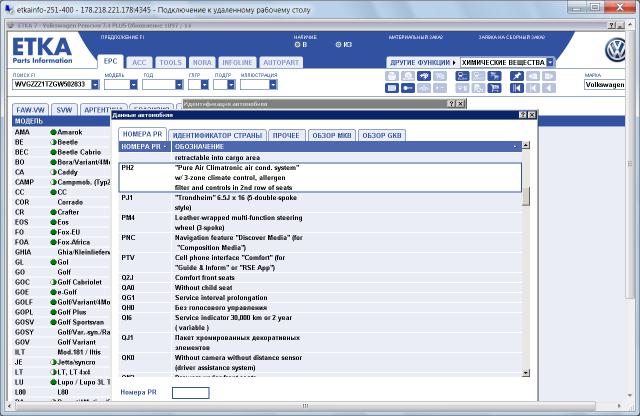
Task: Select the QG1 Service interval prolongation row
Action: point(320,298)
